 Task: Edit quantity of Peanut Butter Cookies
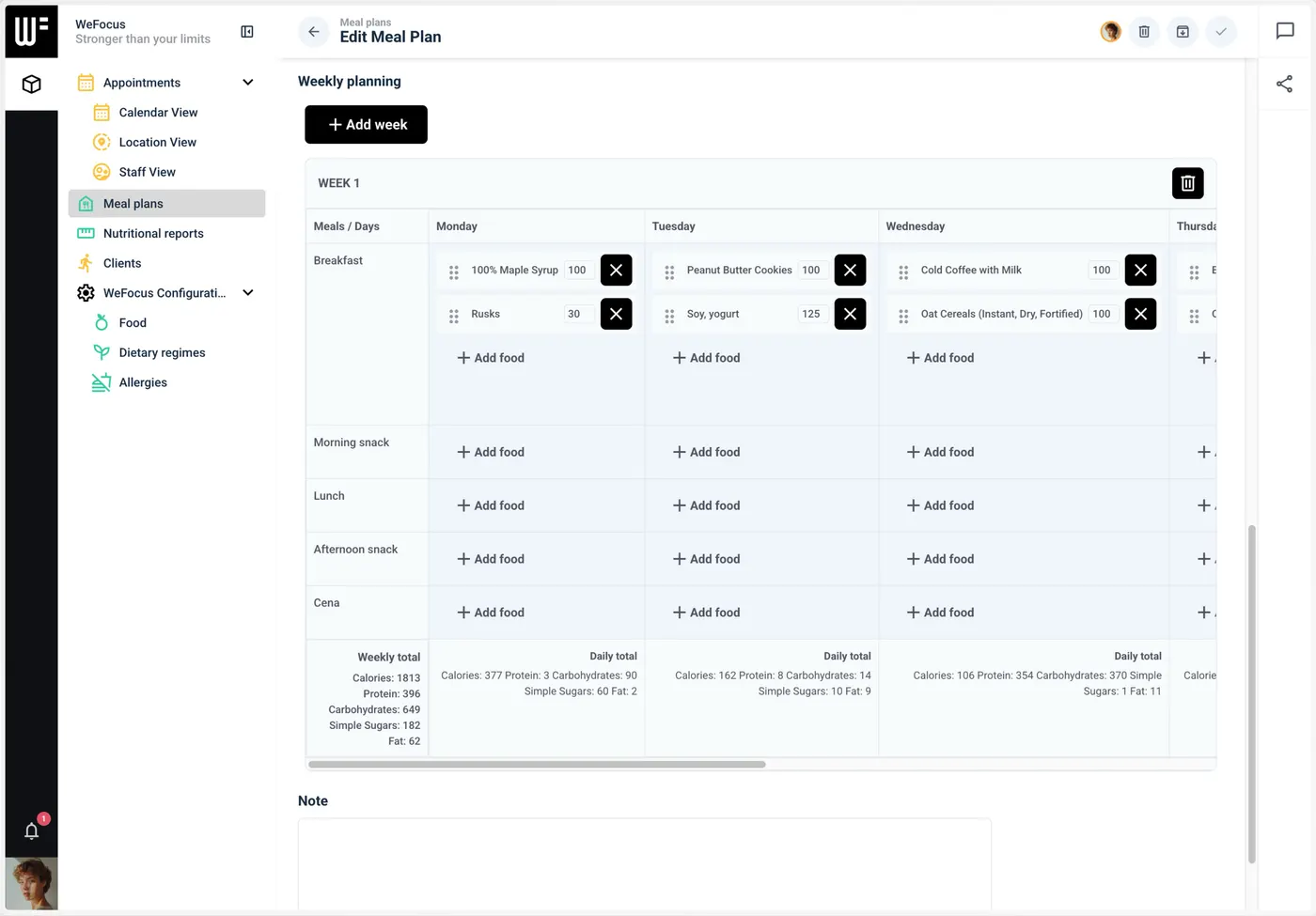(812, 270)
